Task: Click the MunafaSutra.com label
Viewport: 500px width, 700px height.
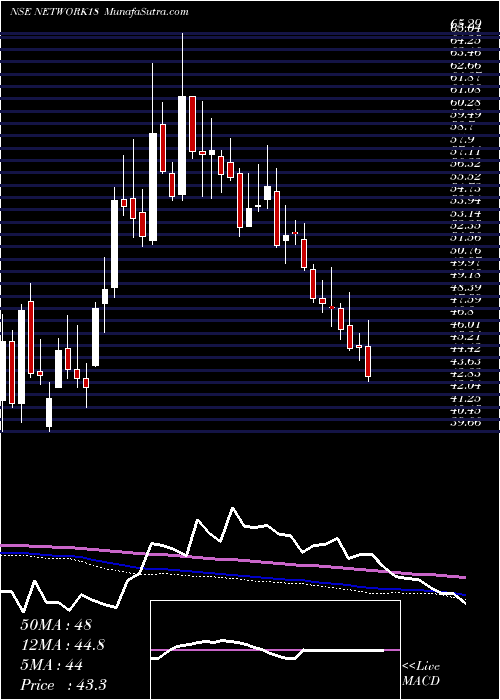Action: (x=146, y=12)
